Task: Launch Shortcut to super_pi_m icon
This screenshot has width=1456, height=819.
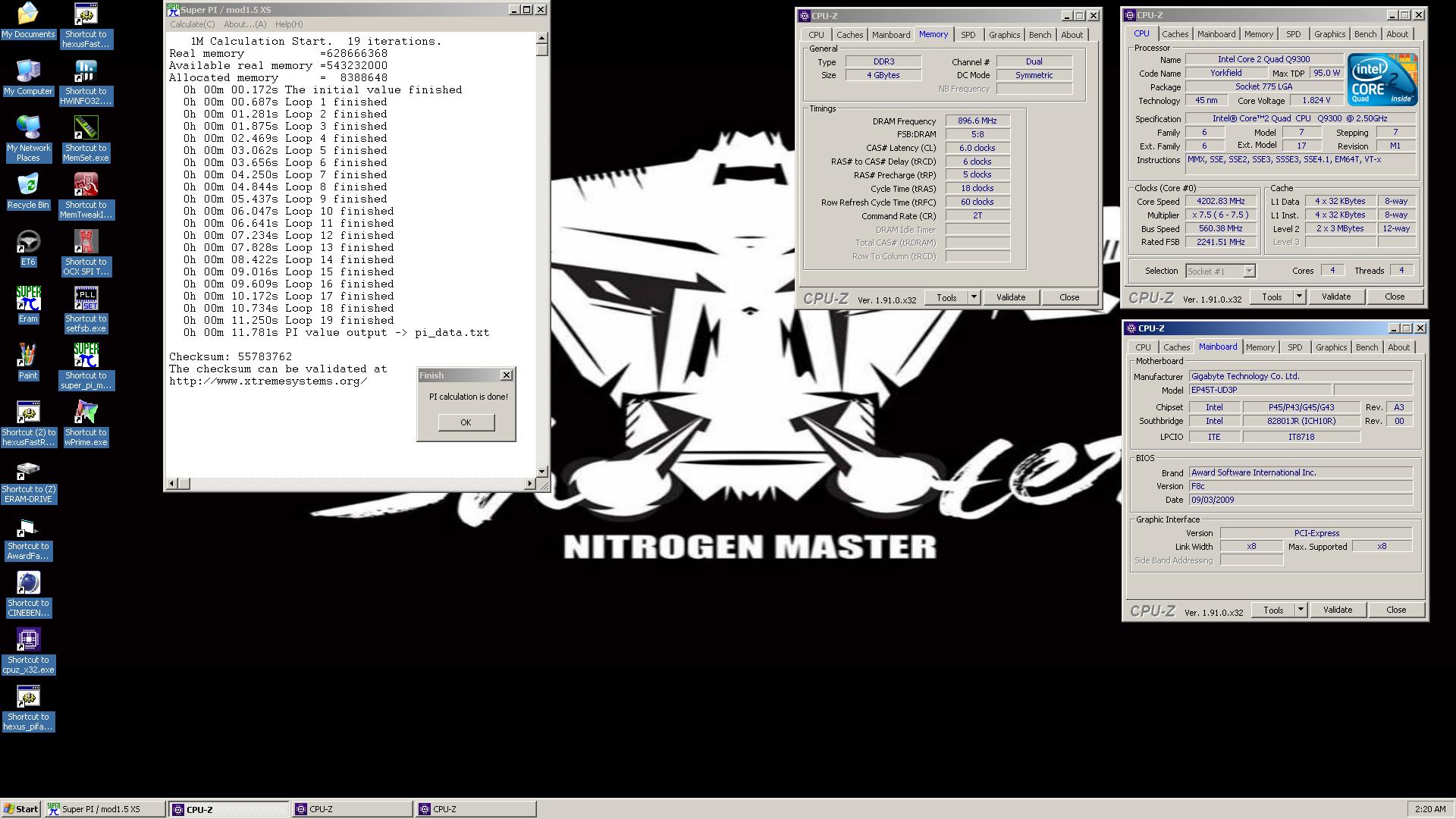Action: tap(86, 367)
